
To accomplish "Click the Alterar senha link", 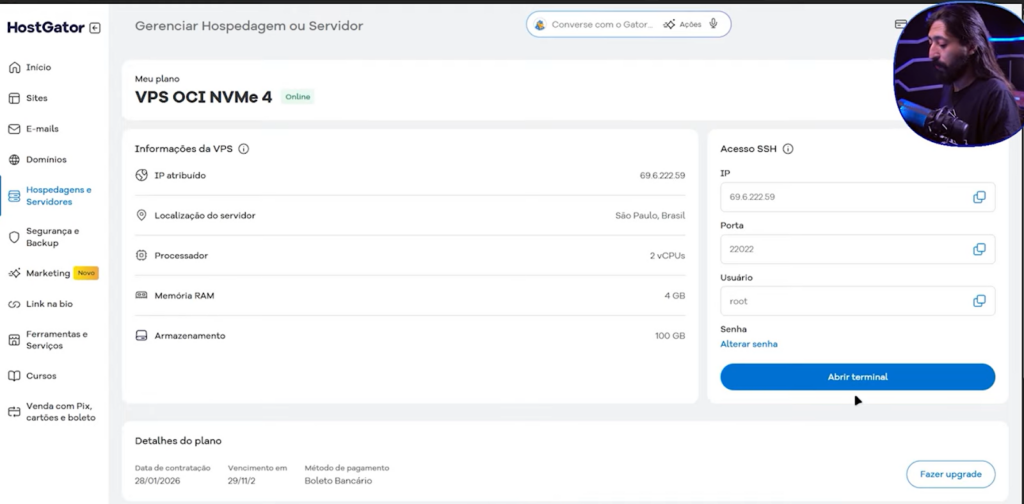I will tap(748, 344).
